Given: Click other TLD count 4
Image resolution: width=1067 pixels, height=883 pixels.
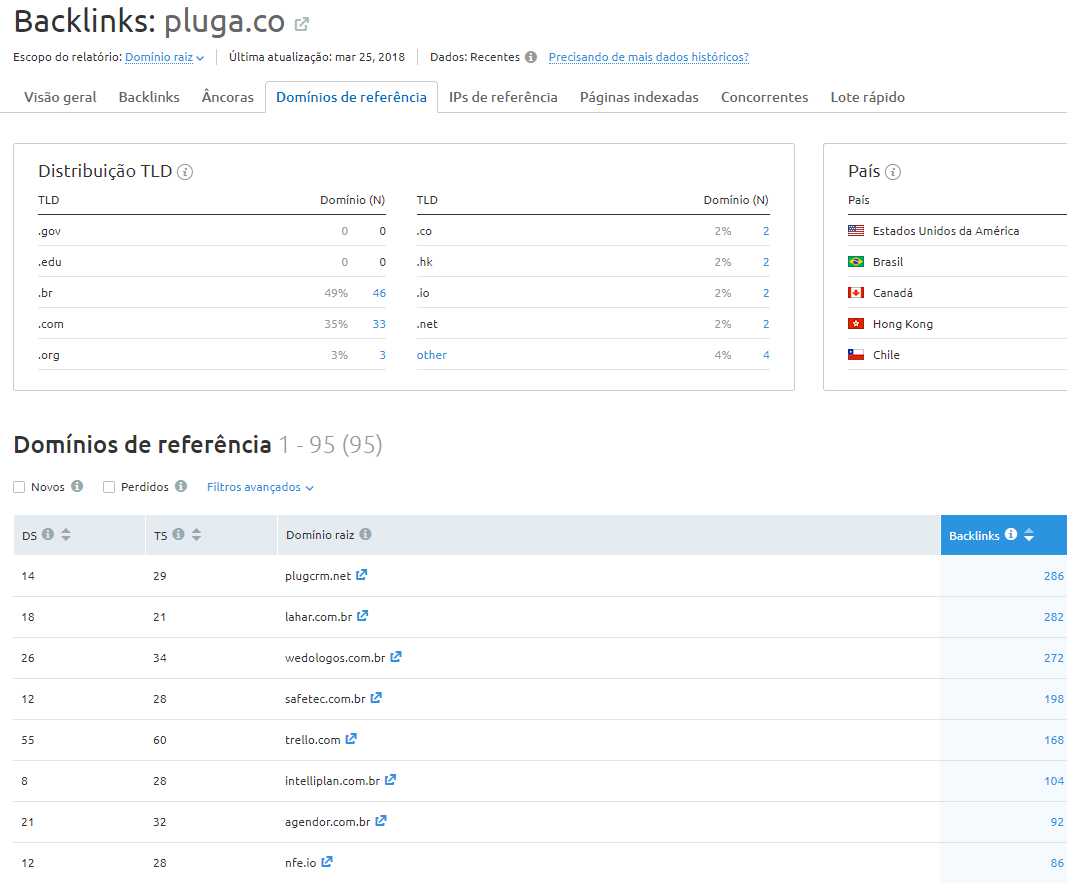Looking at the screenshot, I should click(x=766, y=355).
